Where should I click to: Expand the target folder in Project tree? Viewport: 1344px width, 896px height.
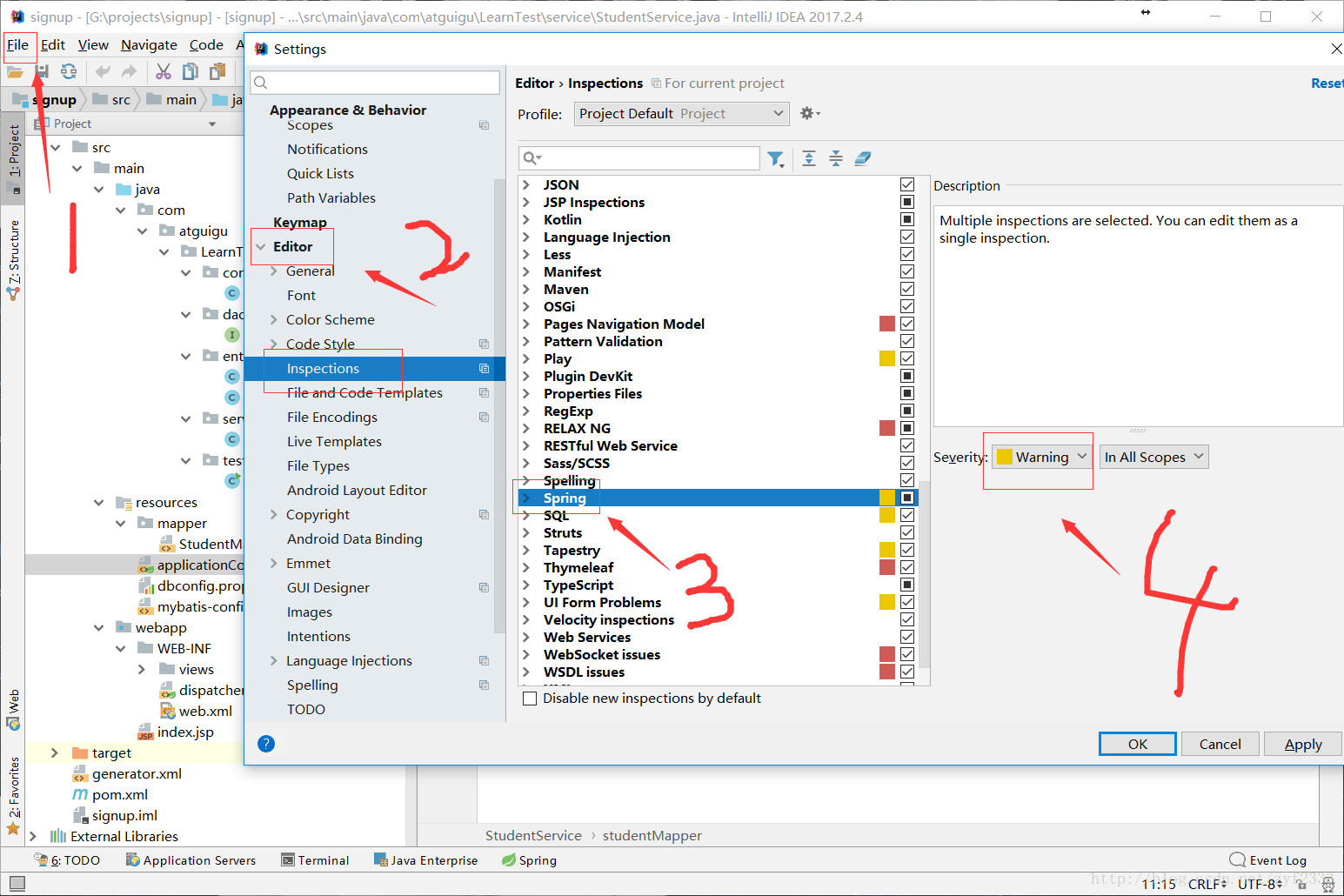(55, 752)
